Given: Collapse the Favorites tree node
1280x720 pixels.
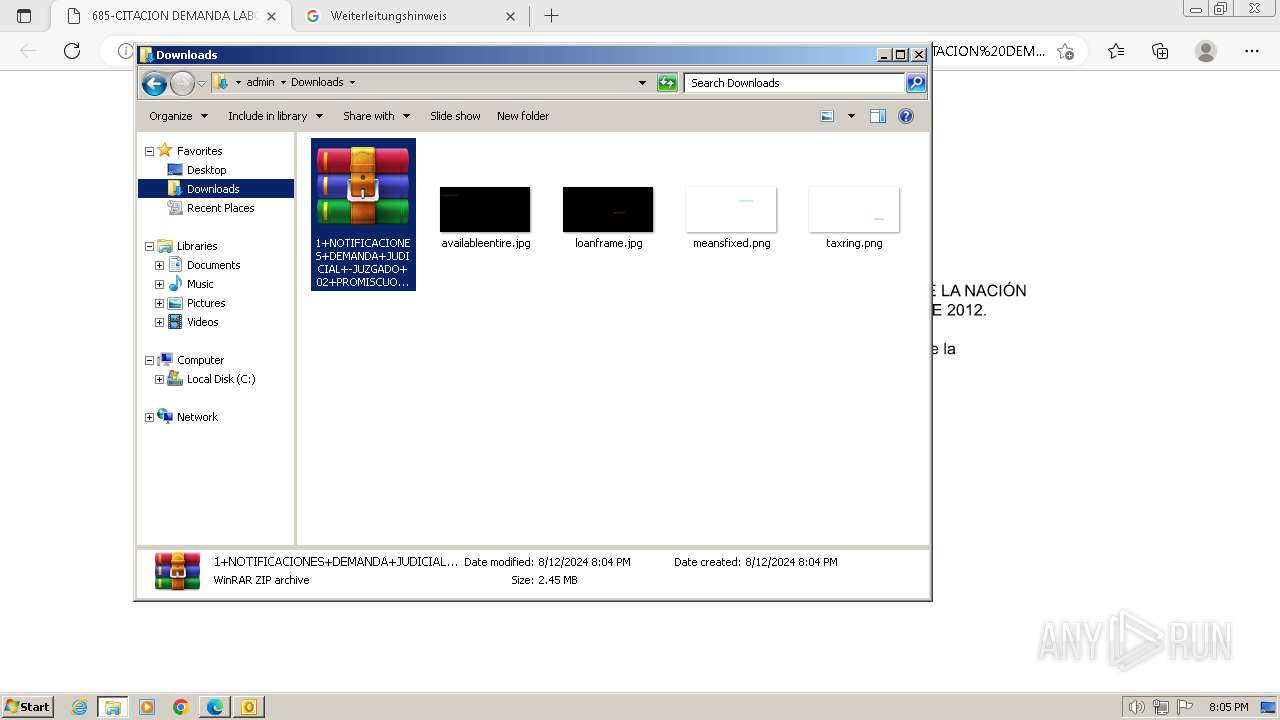Looking at the screenshot, I should coord(149,152).
